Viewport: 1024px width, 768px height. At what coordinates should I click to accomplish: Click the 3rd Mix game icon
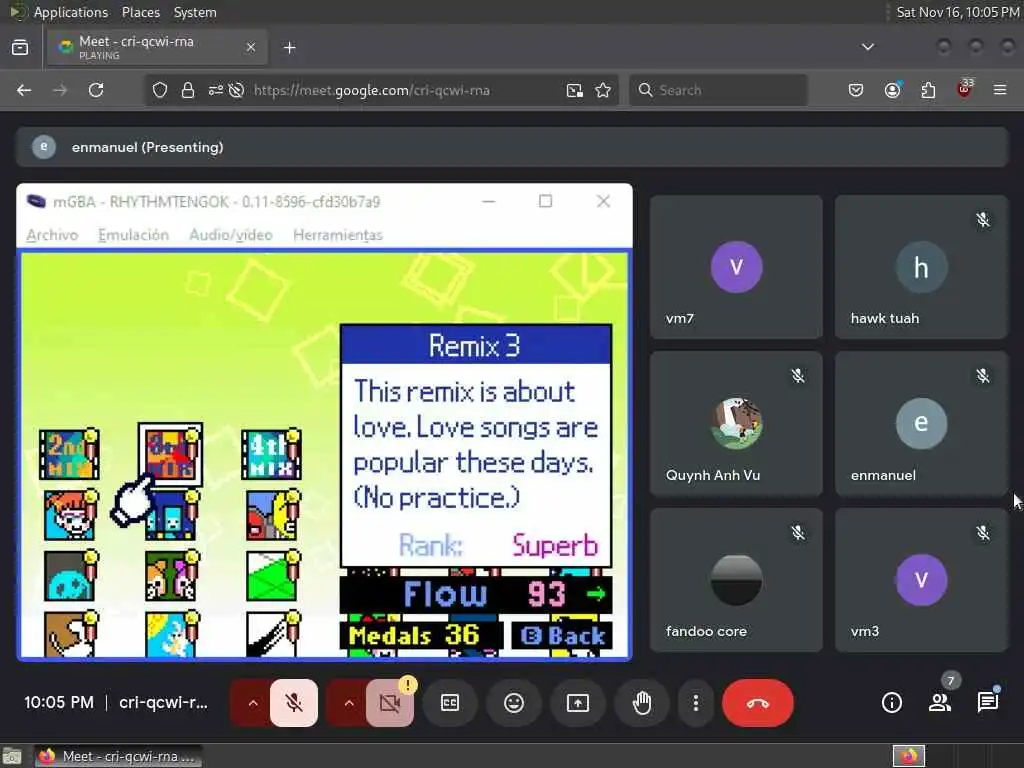170,454
